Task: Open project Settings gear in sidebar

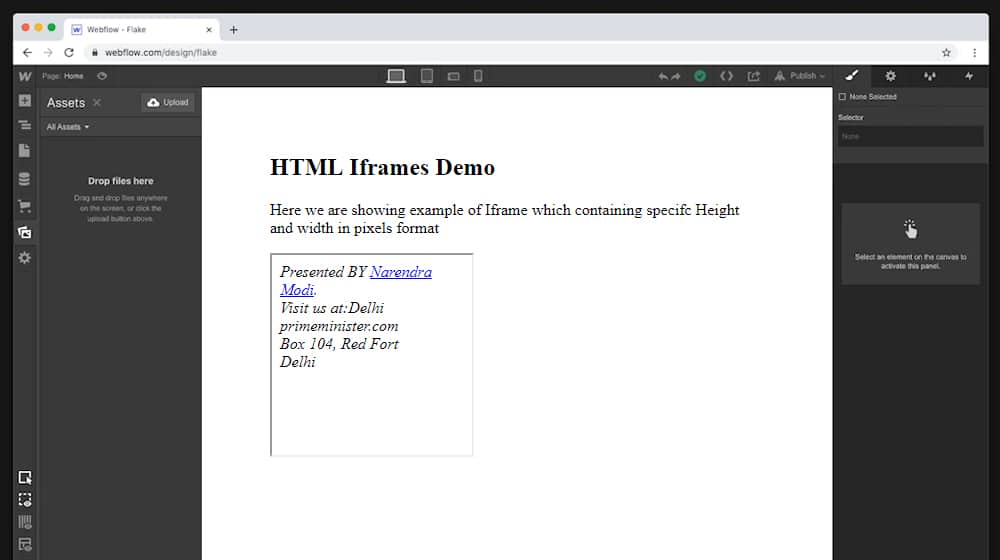Action: tap(24, 258)
